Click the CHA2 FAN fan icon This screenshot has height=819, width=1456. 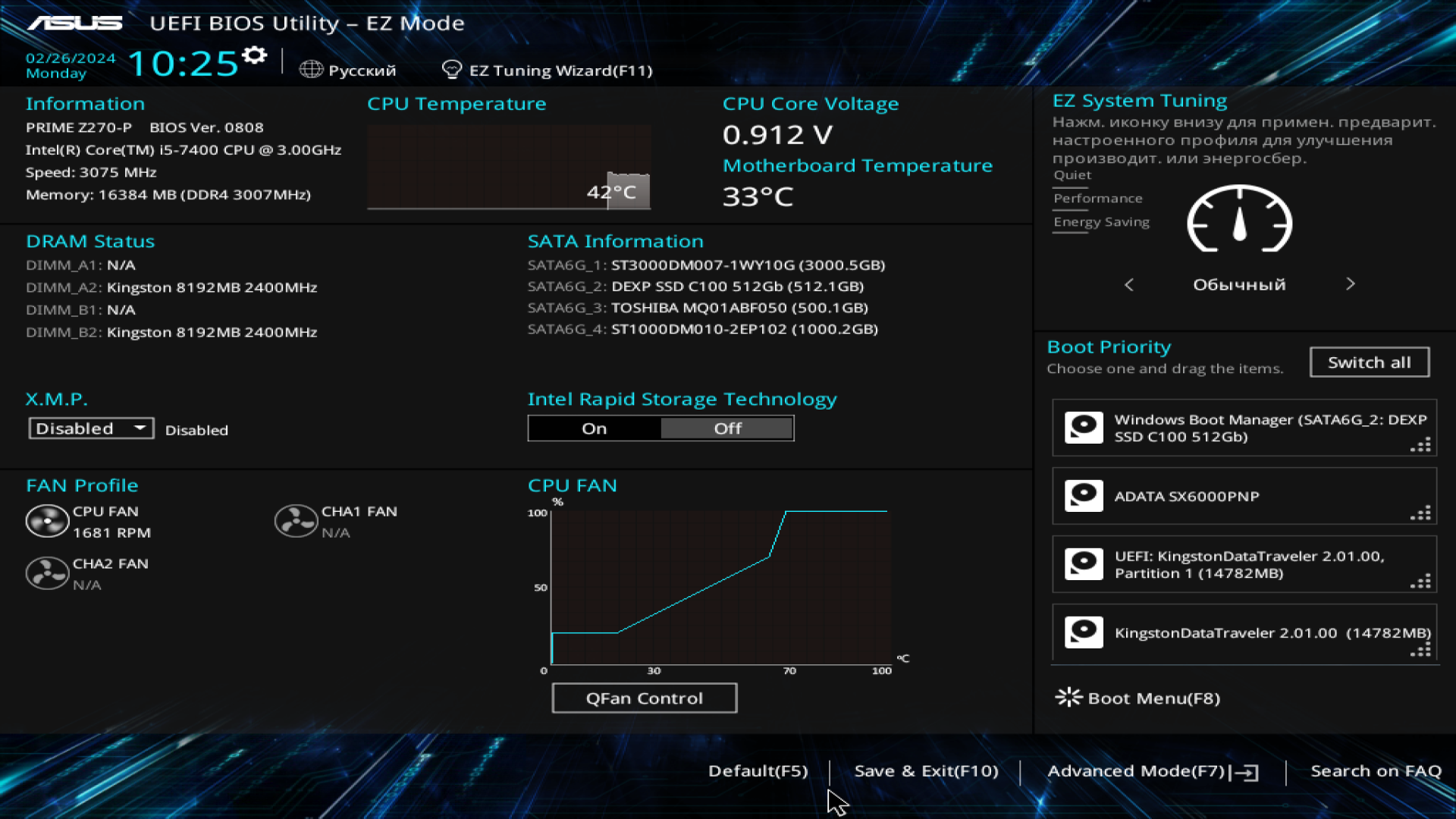pos(47,574)
